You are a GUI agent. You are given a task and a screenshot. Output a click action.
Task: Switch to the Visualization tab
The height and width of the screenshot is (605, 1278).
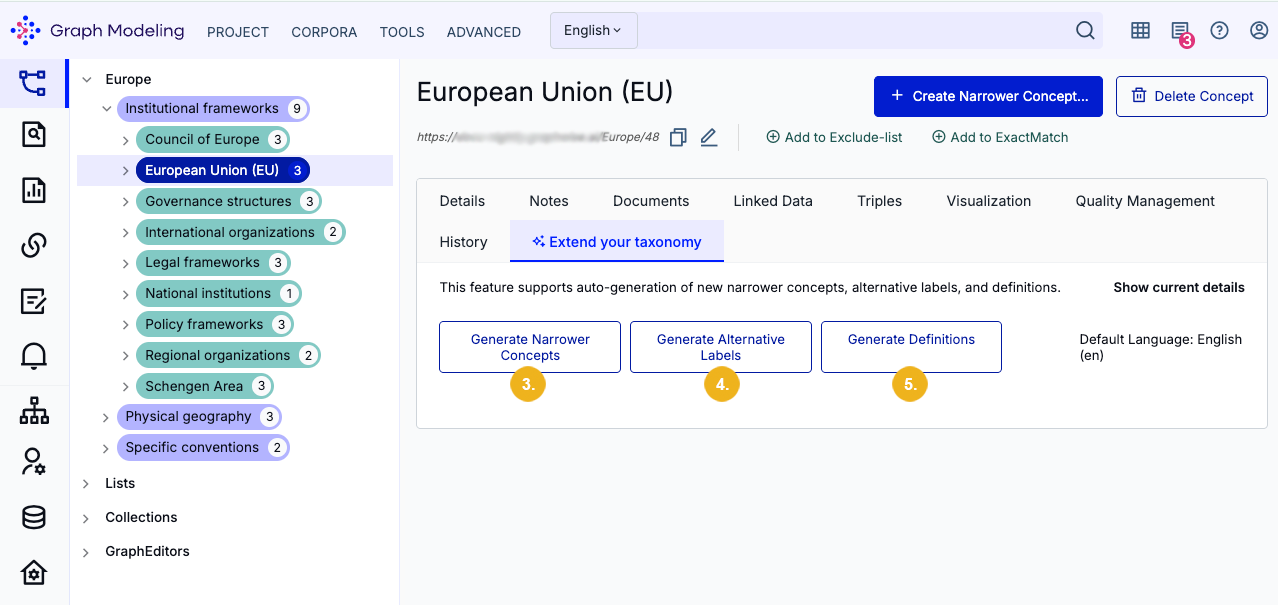tap(989, 201)
